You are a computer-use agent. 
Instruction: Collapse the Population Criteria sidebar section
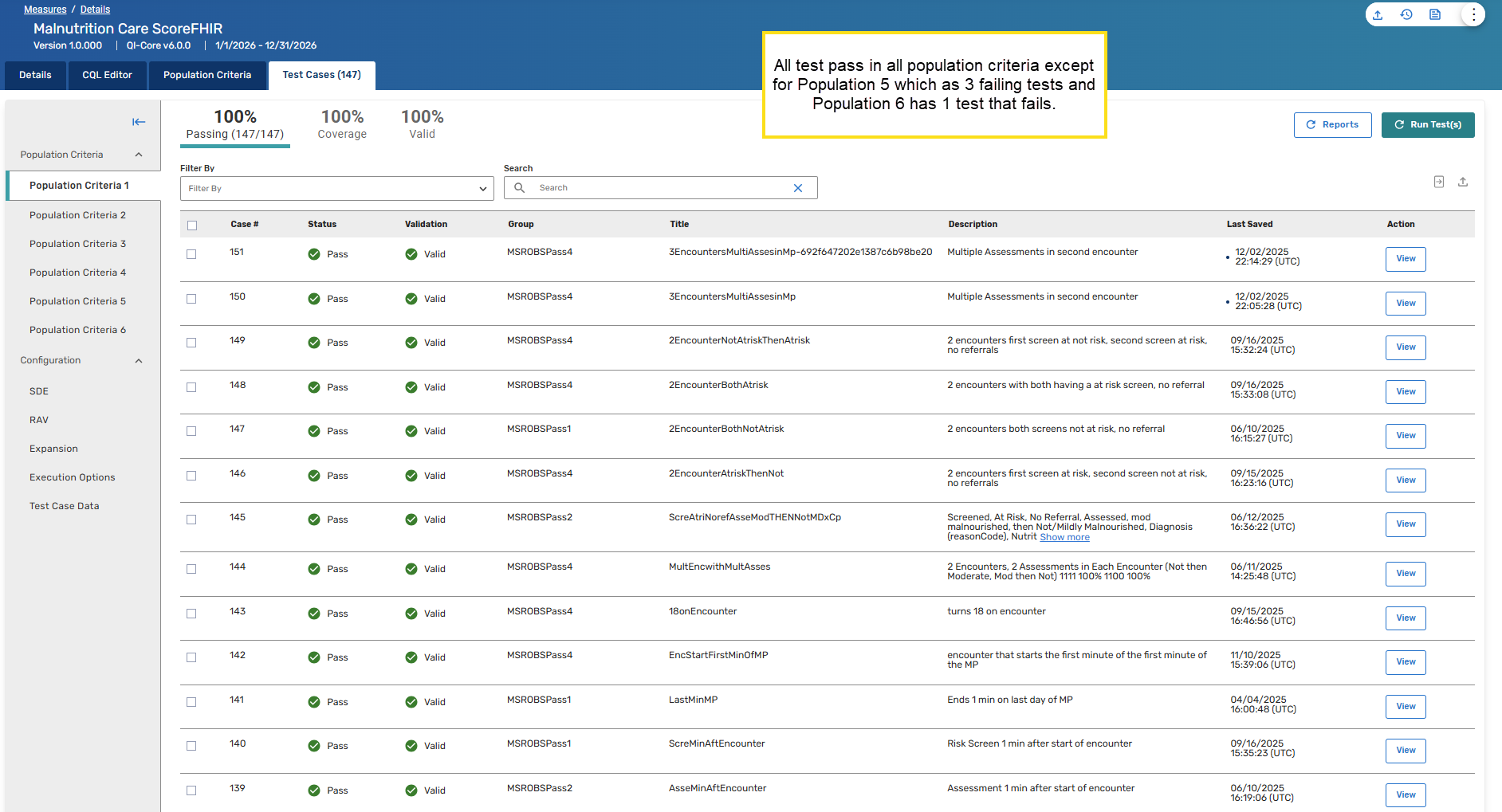pyautogui.click(x=139, y=155)
